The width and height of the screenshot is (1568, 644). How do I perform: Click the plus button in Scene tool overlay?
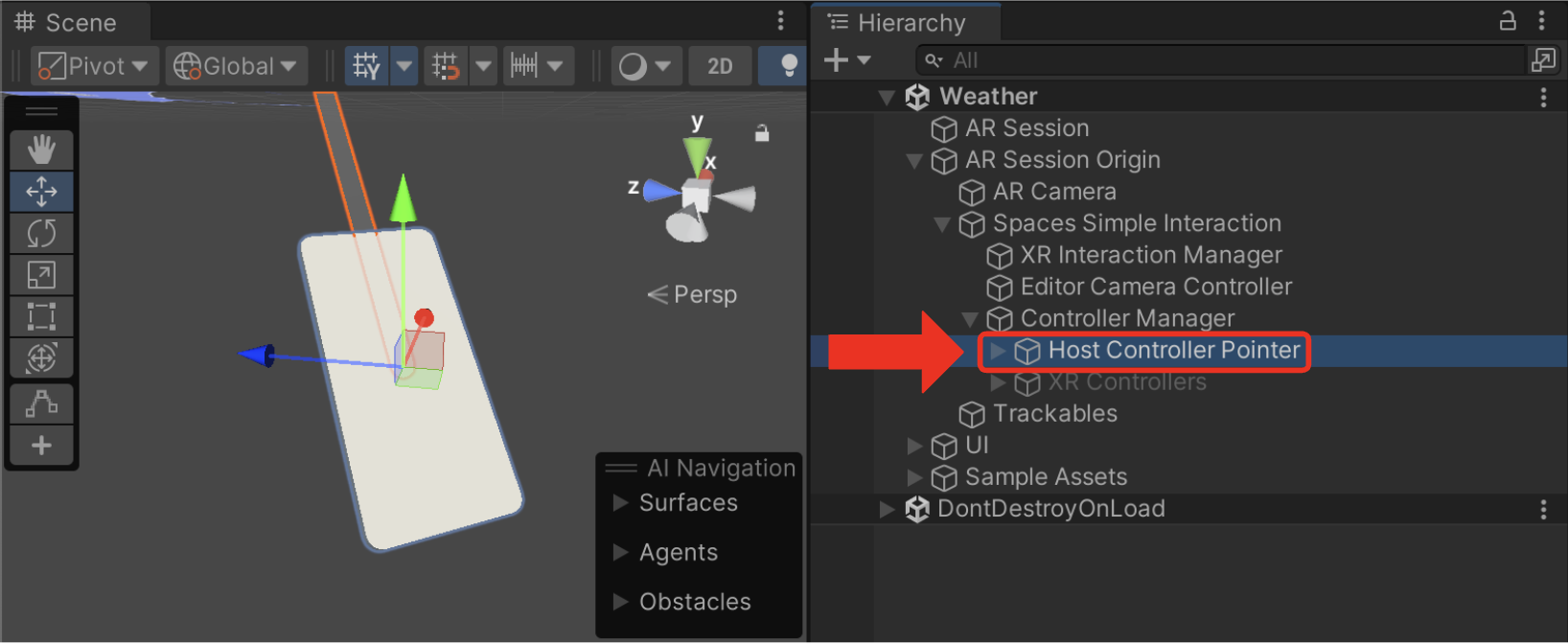point(41,446)
